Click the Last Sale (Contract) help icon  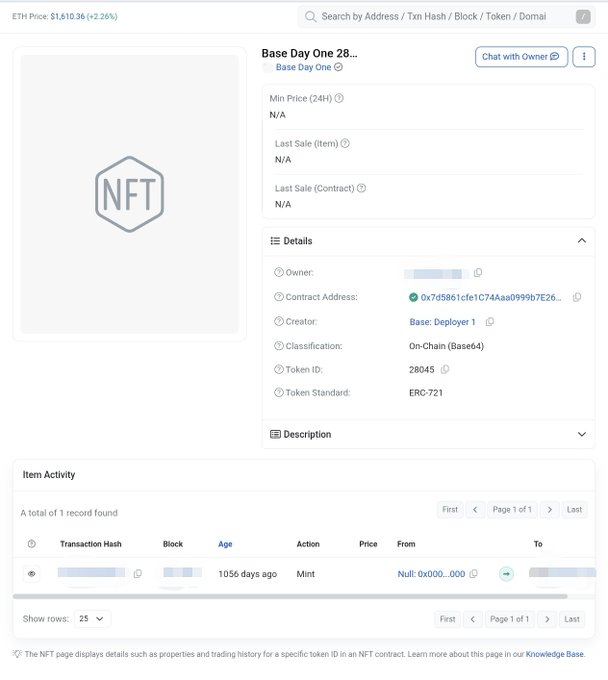361,188
